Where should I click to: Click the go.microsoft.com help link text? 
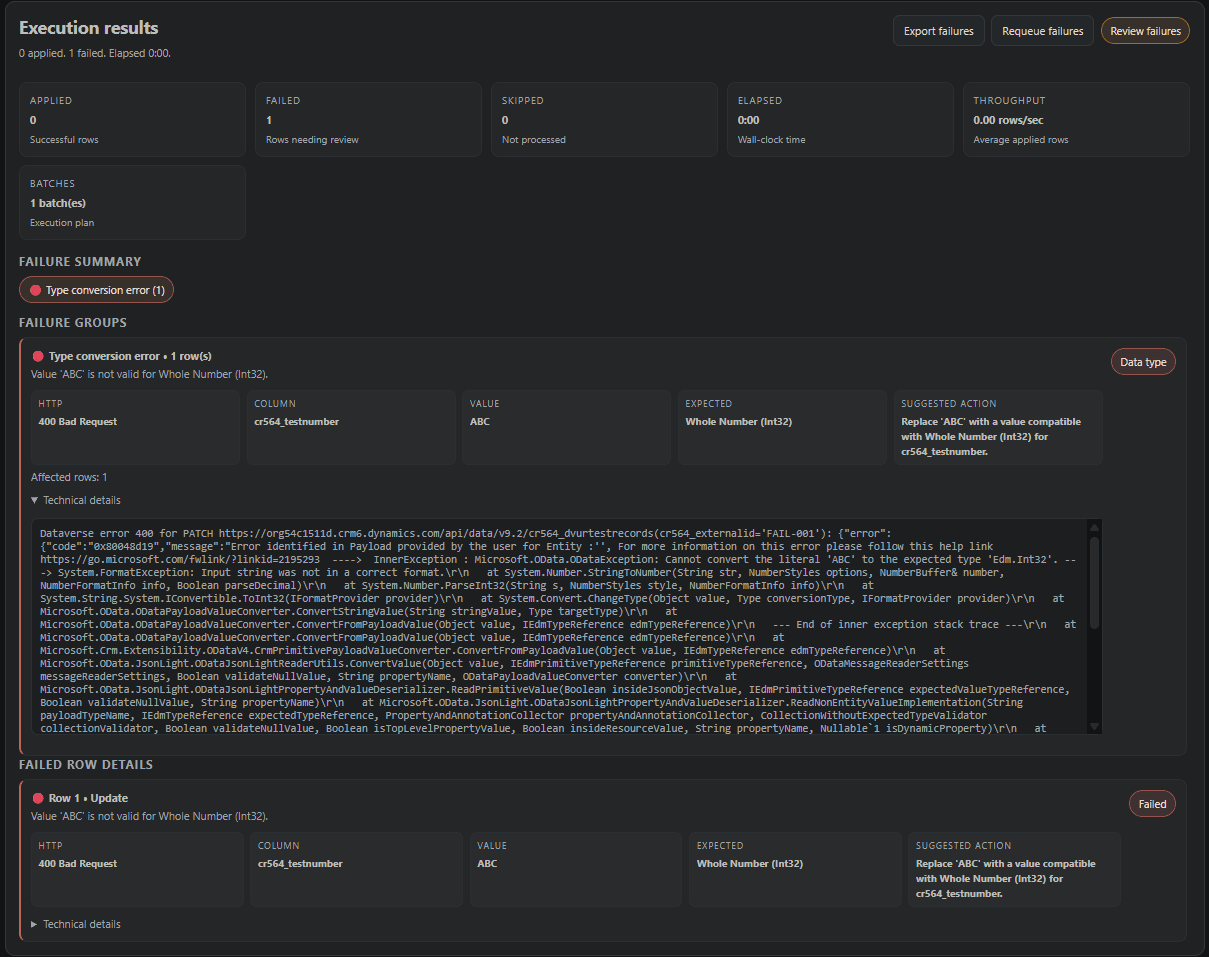tap(180, 560)
